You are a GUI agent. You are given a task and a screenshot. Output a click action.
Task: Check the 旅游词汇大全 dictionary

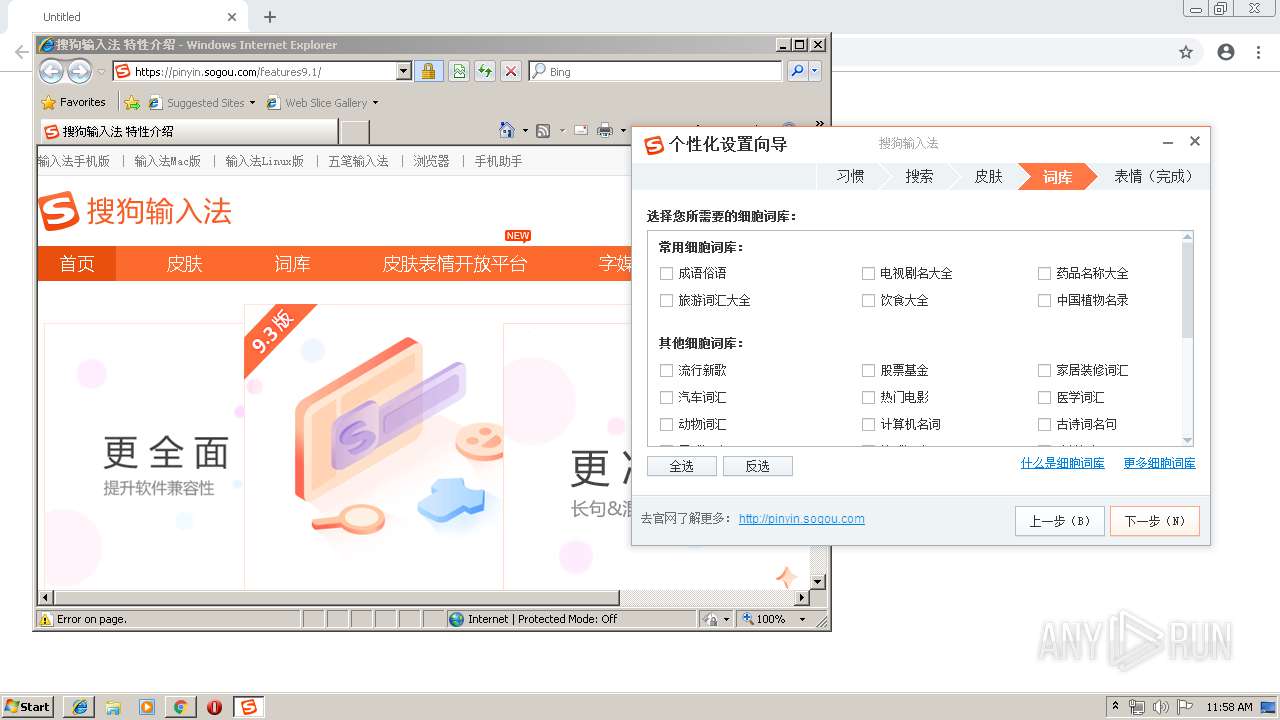coord(667,300)
